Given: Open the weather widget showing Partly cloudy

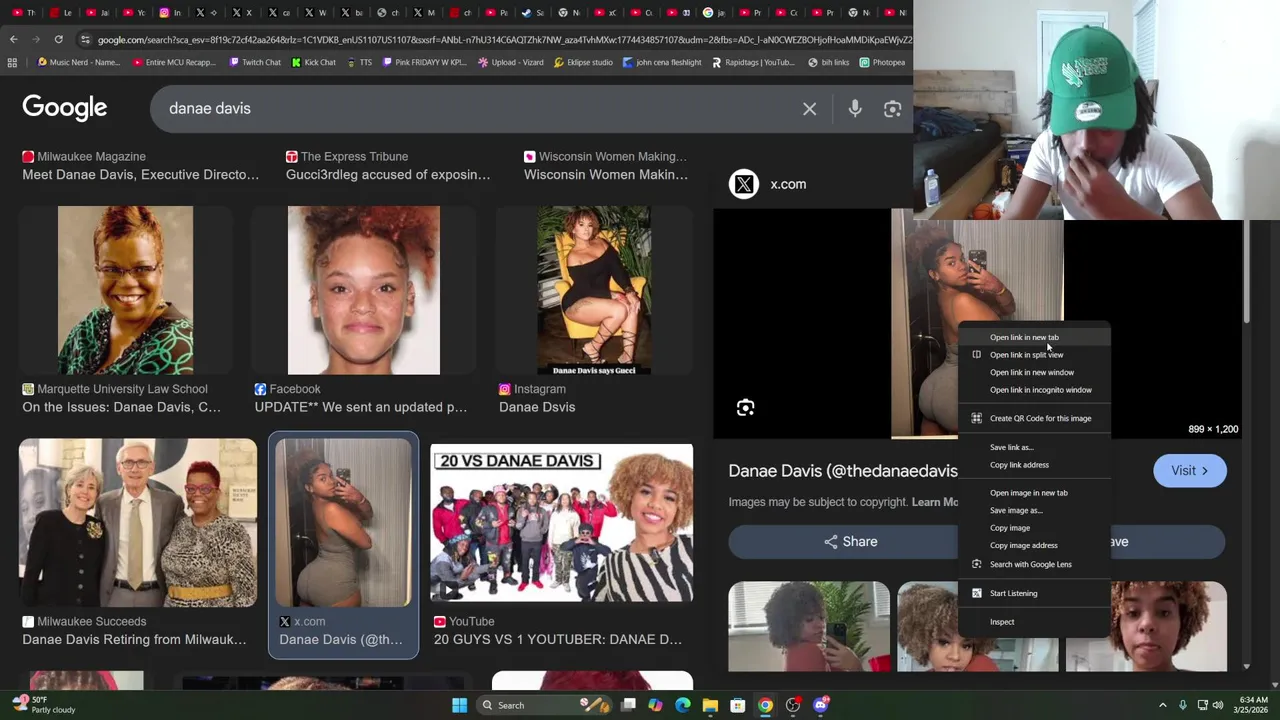Looking at the screenshot, I should pos(44,705).
